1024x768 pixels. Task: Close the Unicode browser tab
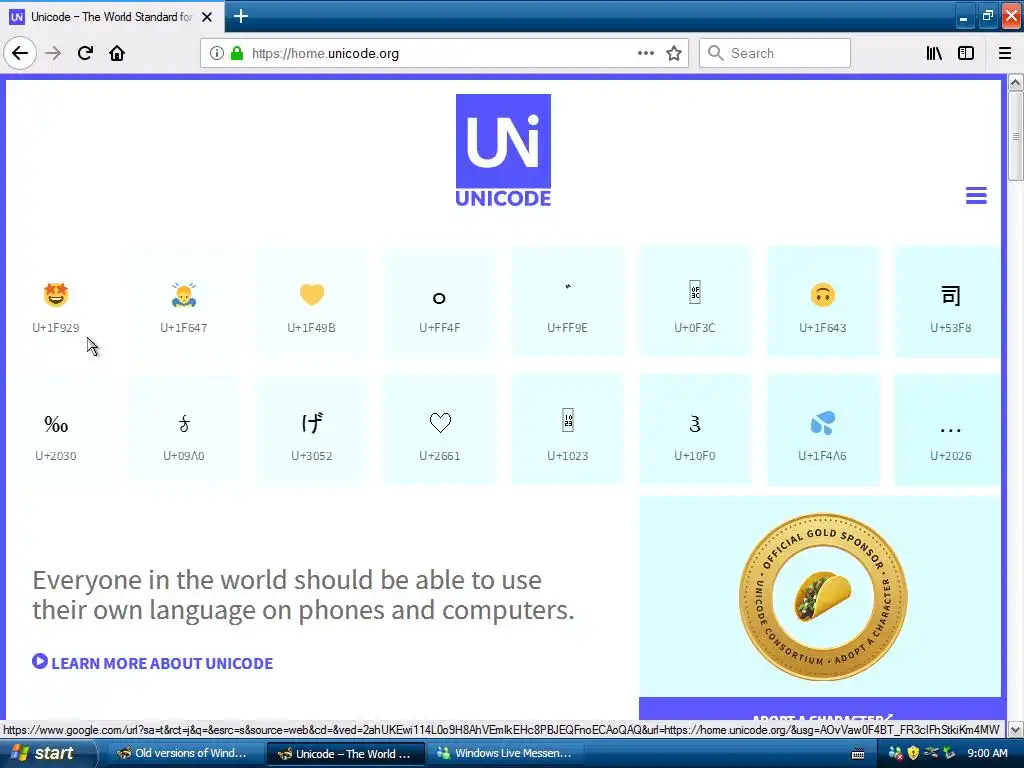click(207, 17)
